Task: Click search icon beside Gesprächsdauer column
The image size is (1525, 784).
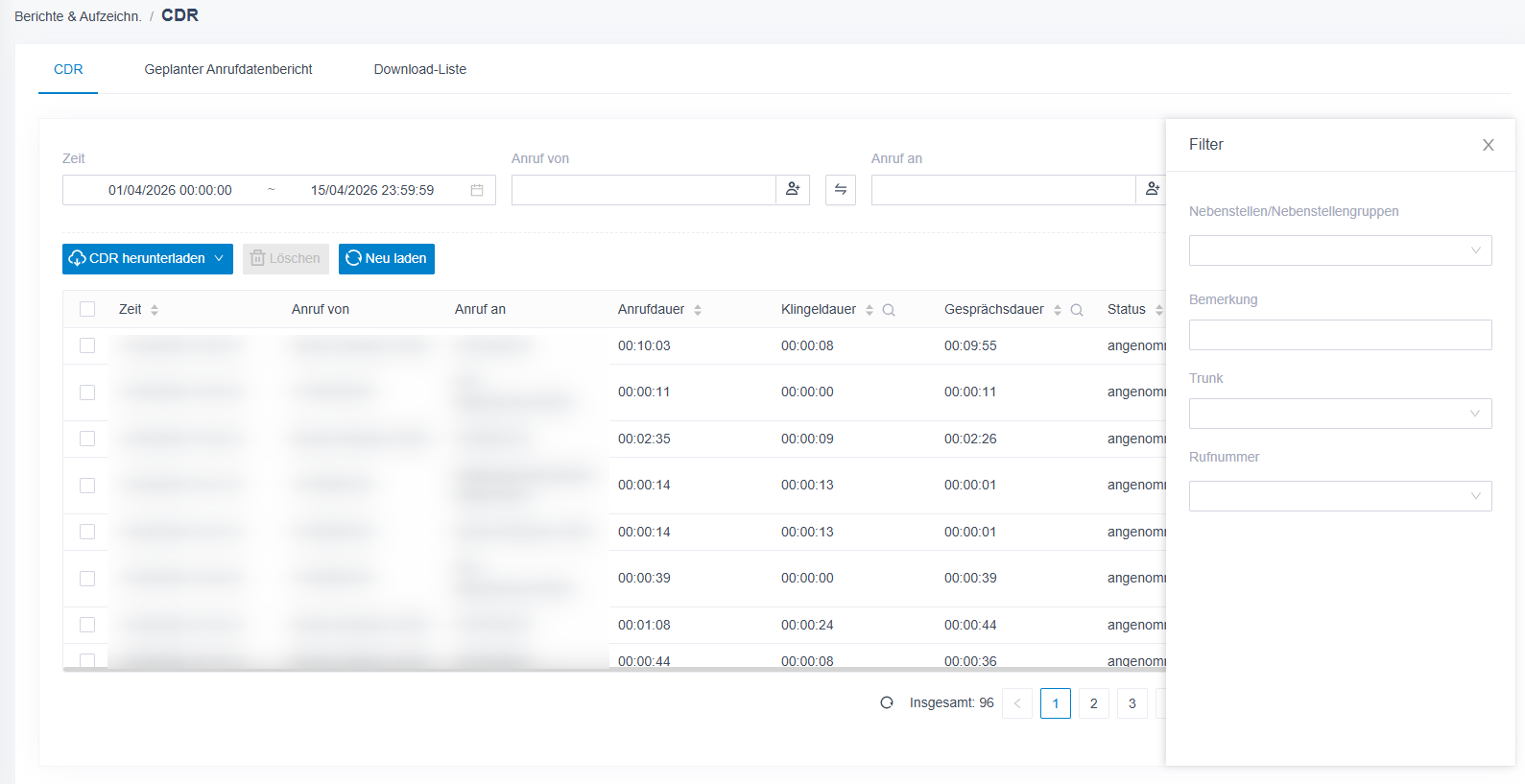Action: 1077,310
